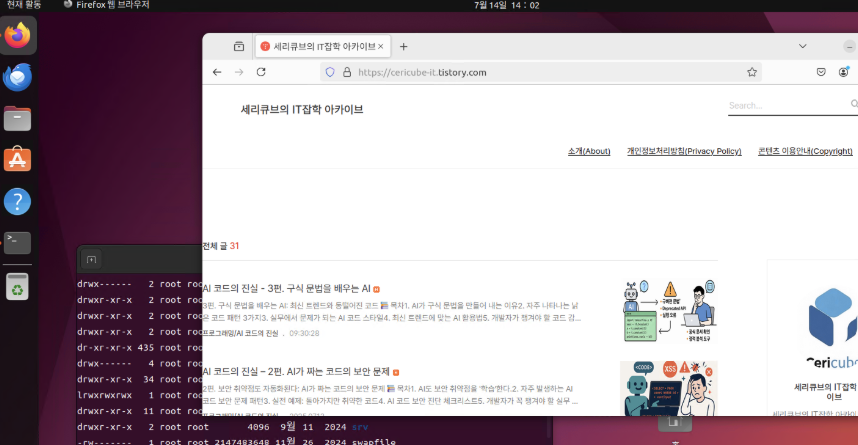Select the 세리큐브의 IT잡학 아카이브 browser tab
Viewport: 858px width, 445px height.
323,47
